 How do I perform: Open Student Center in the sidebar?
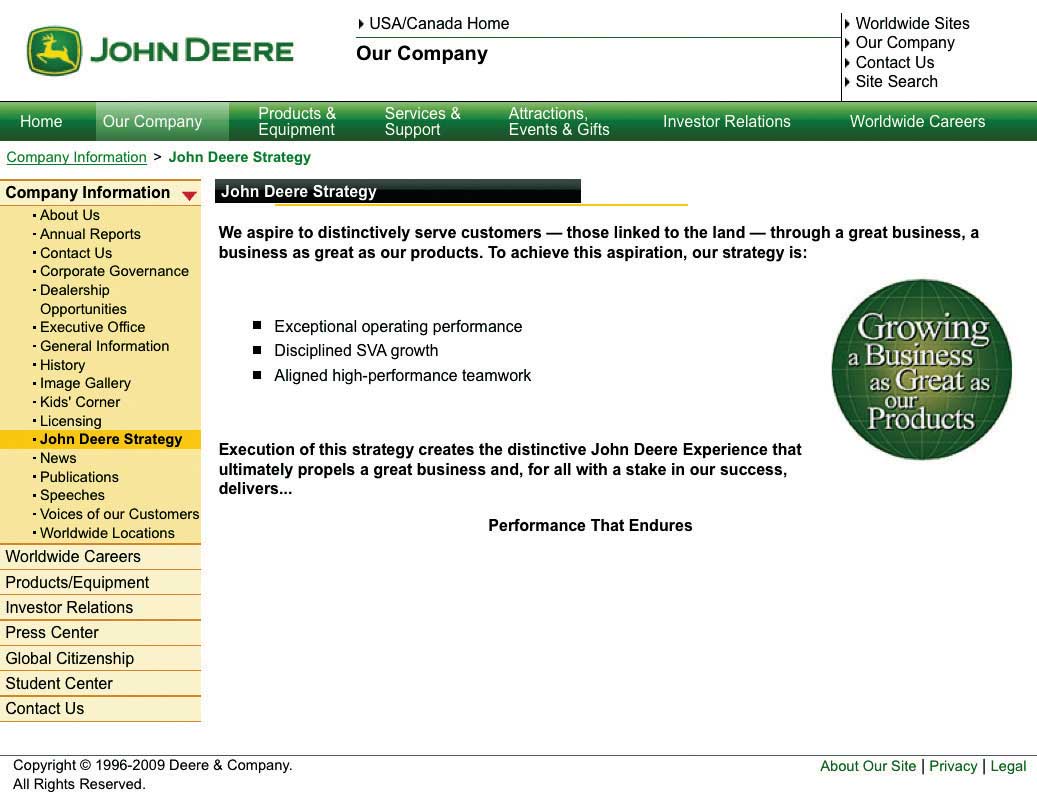click(101, 684)
